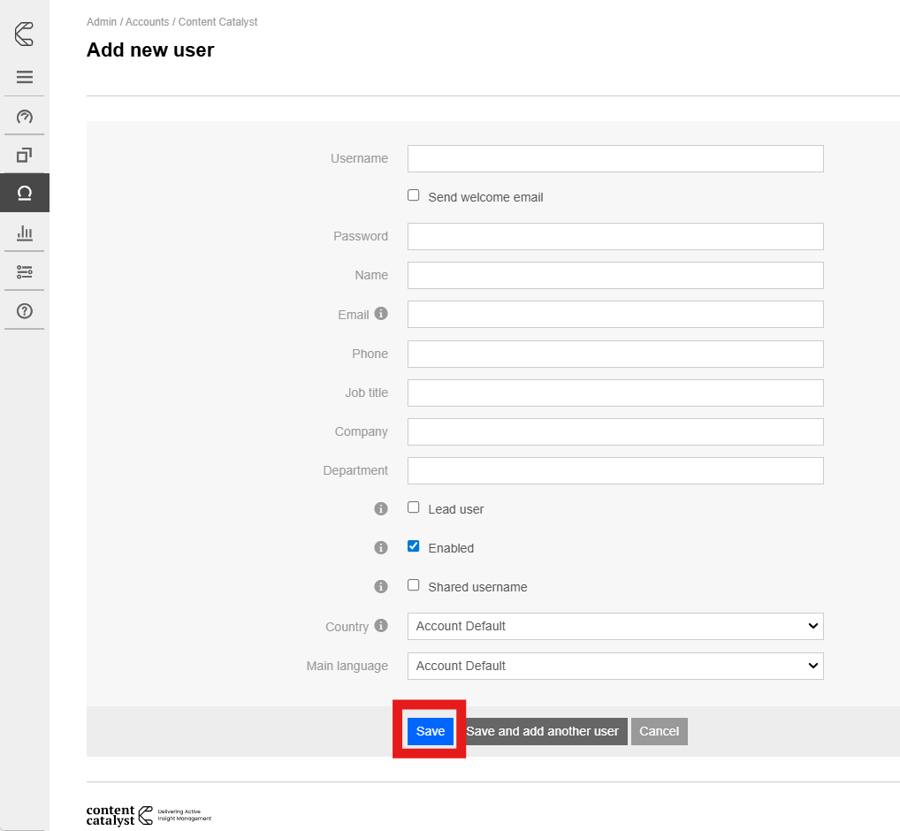Image resolution: width=900 pixels, height=831 pixels.
Task: Go to Admin in the breadcrumb
Action: (102, 22)
